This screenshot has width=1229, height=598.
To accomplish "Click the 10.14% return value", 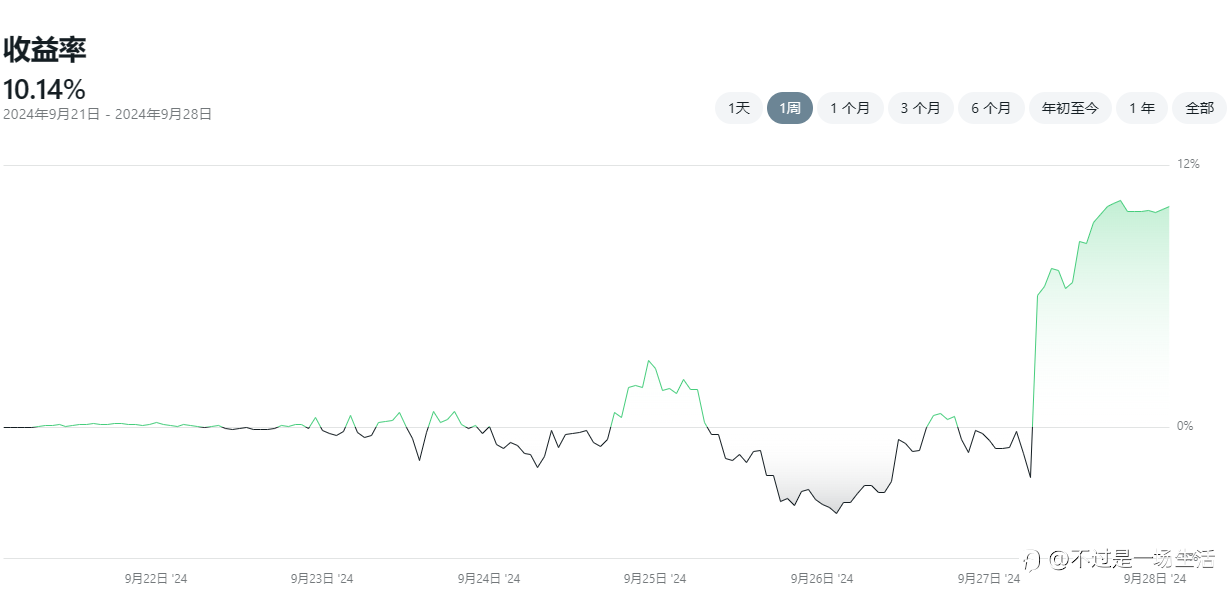I will (44, 89).
